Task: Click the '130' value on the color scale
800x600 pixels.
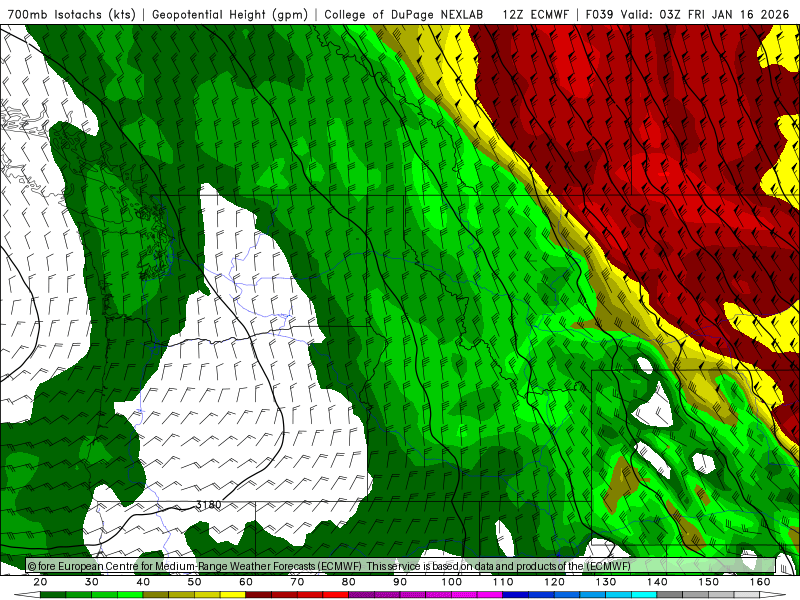Action: click(606, 582)
